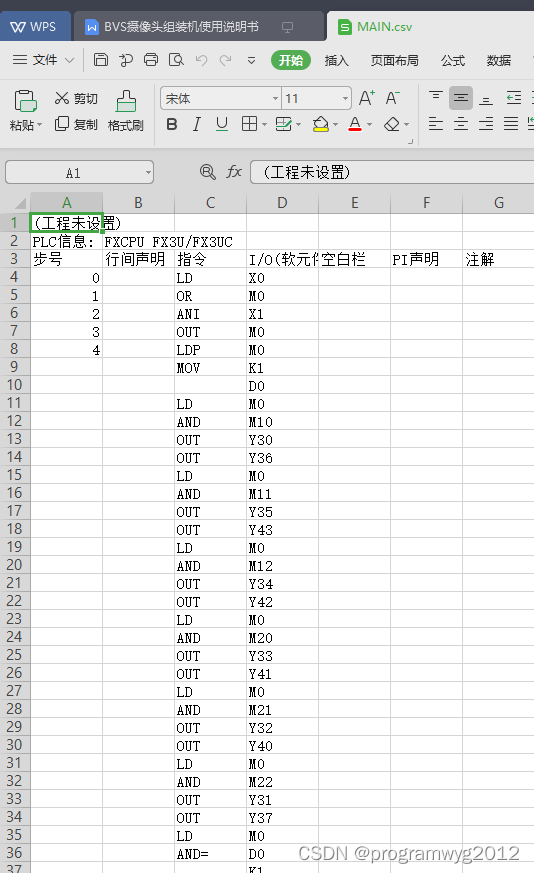Viewport: 534px width, 873px height.
Task: Click cell containing AND=
Action: (x=210, y=854)
